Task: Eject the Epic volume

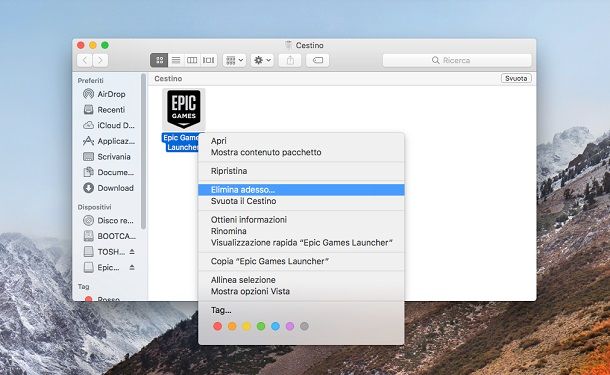Action: click(132, 267)
